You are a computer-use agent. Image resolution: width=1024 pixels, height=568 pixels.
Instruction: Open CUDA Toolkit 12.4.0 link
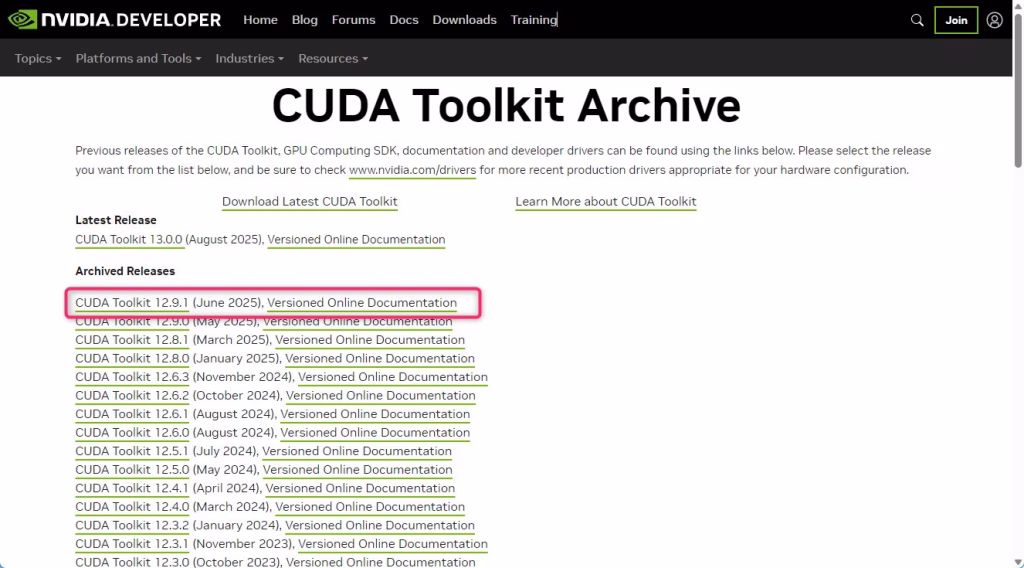(132, 507)
